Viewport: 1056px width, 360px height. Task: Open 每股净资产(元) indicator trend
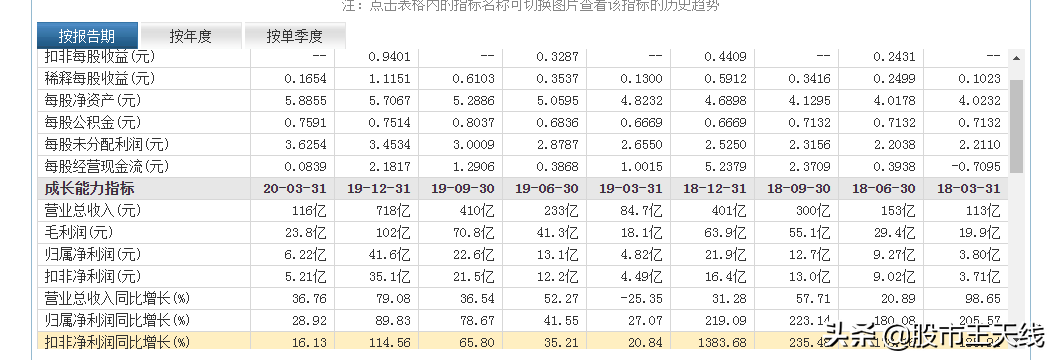click(92, 101)
